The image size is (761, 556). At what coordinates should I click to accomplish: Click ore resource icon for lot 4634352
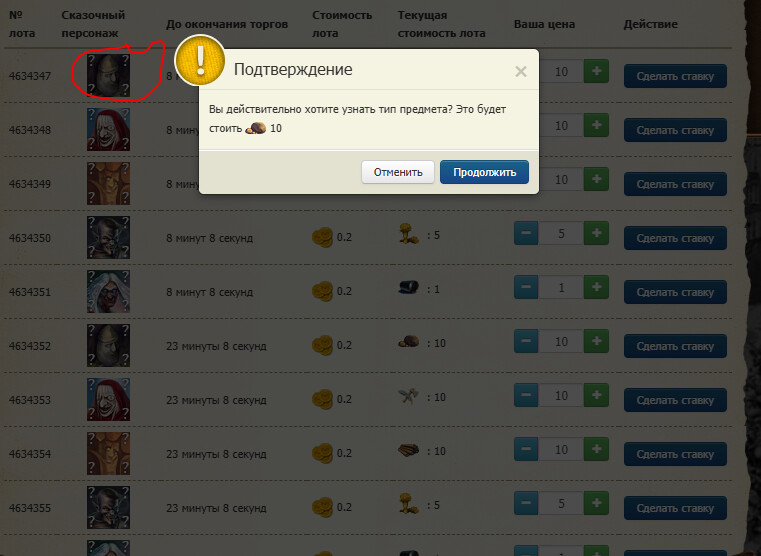[409, 342]
